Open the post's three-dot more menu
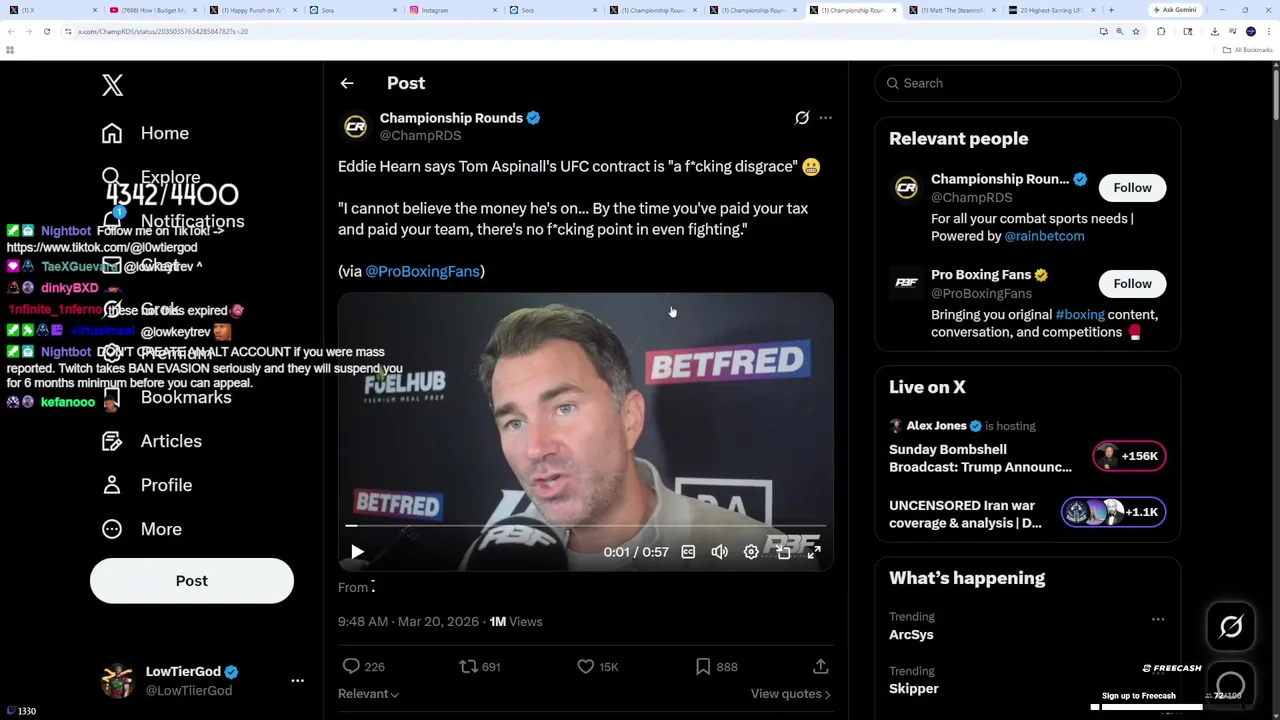This screenshot has width=1280, height=720. point(826,118)
